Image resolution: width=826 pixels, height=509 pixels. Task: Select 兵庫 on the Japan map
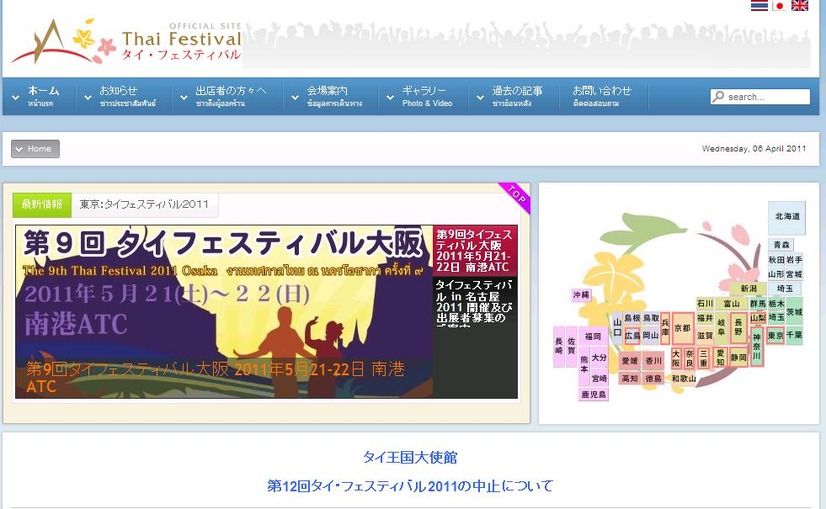[665, 328]
